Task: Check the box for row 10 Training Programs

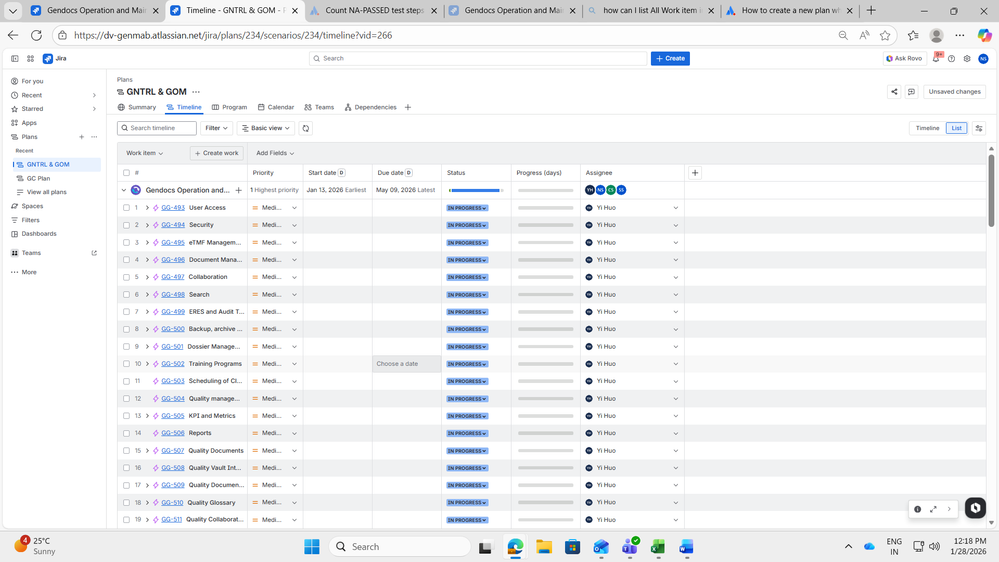Action: (x=126, y=364)
